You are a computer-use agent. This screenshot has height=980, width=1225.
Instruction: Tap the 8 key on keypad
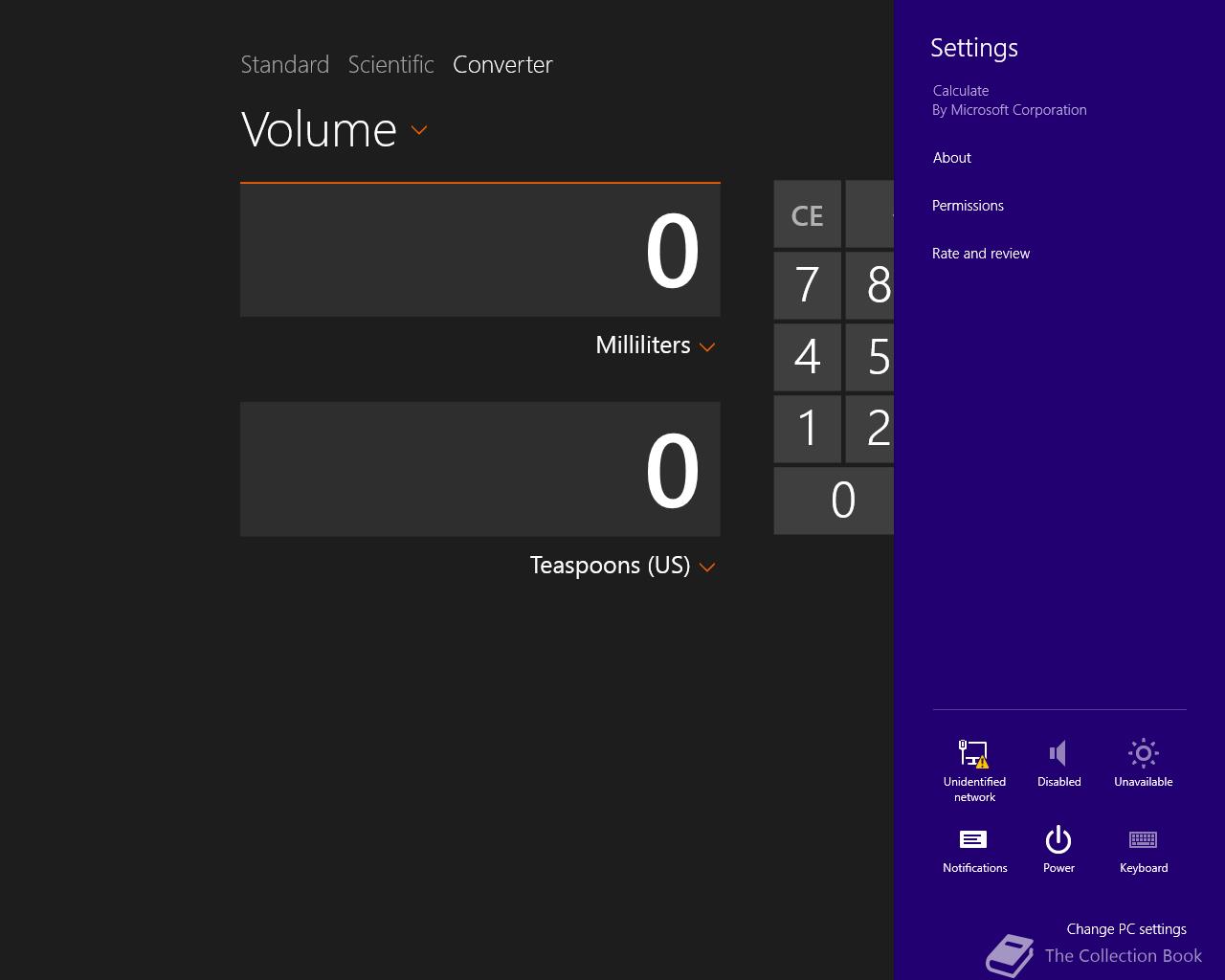(870, 285)
